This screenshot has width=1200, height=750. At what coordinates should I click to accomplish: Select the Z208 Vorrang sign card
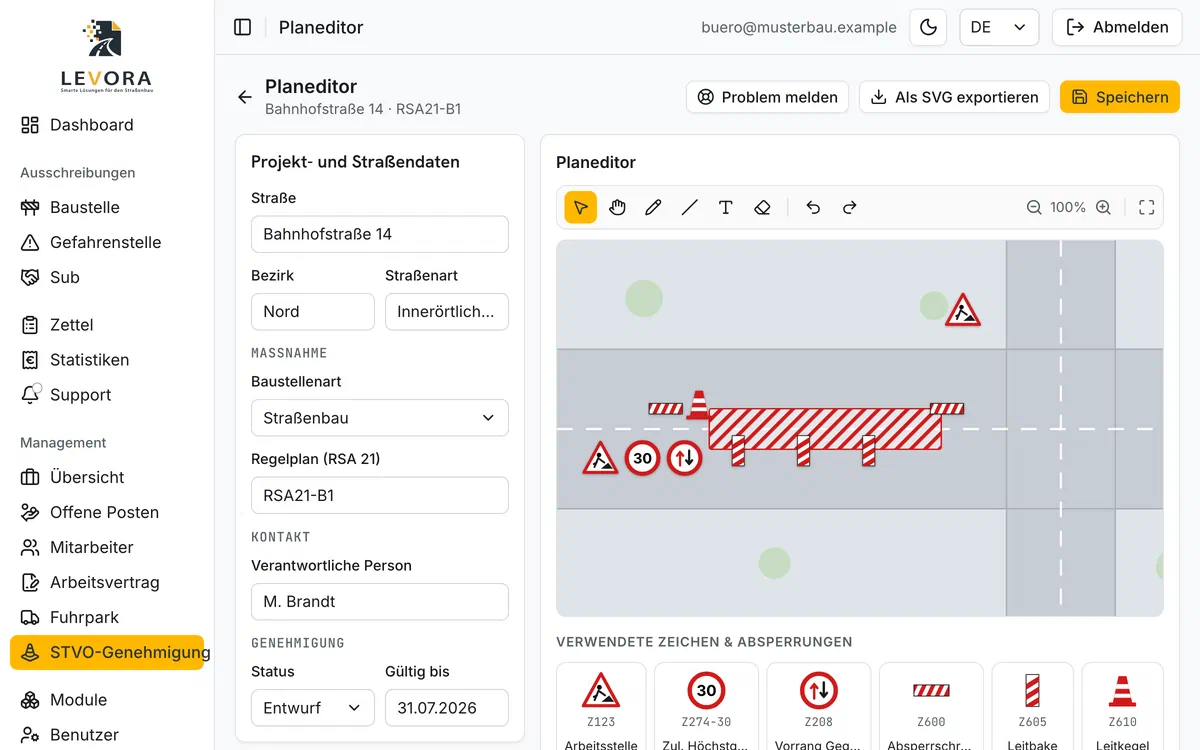pos(819,707)
